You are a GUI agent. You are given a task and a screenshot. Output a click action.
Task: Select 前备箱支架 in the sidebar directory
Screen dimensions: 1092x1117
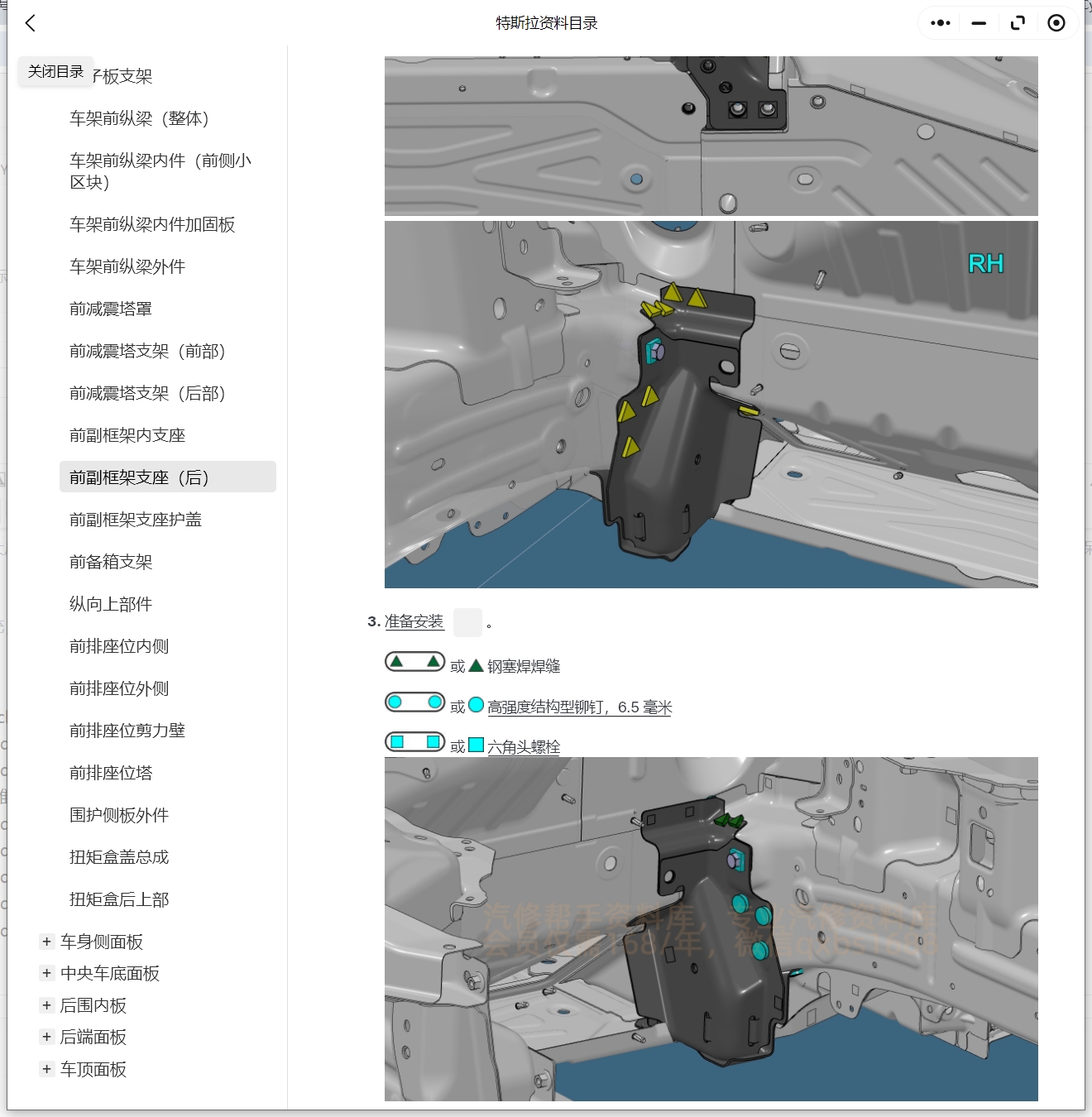(111, 562)
